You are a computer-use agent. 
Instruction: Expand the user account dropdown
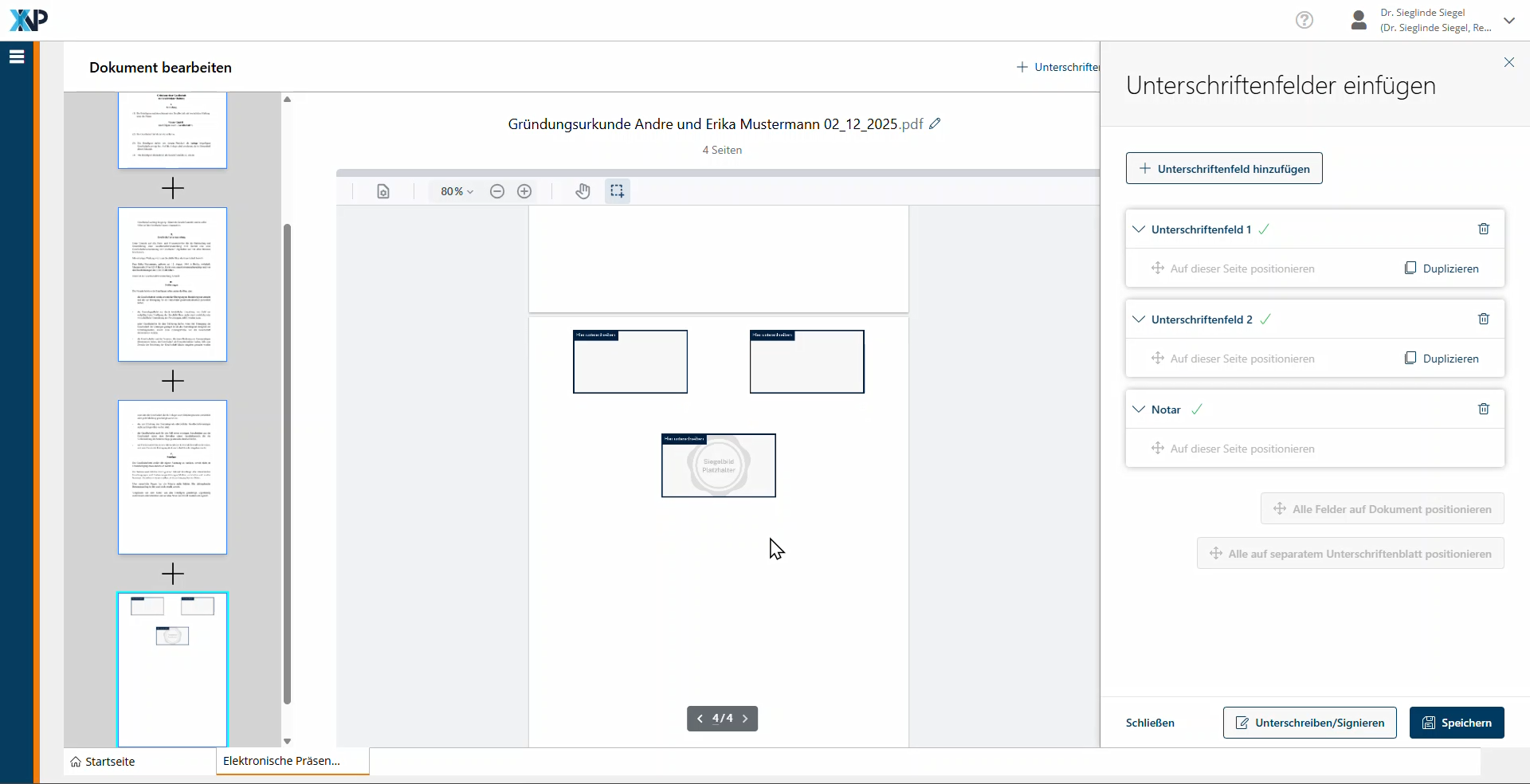click(x=1508, y=21)
